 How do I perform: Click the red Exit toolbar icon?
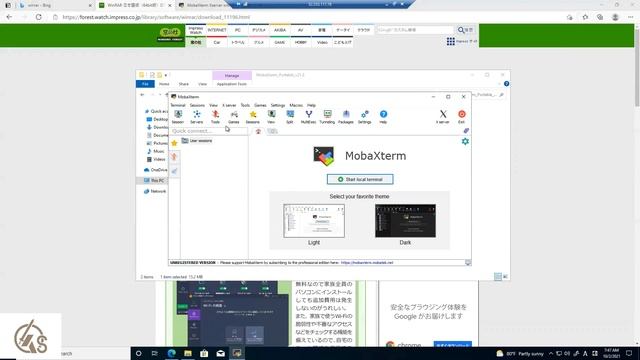coord(462,117)
